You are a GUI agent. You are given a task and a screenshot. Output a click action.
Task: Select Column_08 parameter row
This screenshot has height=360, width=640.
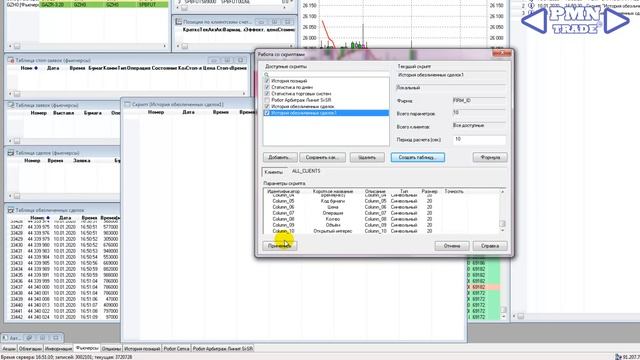tap(382, 219)
